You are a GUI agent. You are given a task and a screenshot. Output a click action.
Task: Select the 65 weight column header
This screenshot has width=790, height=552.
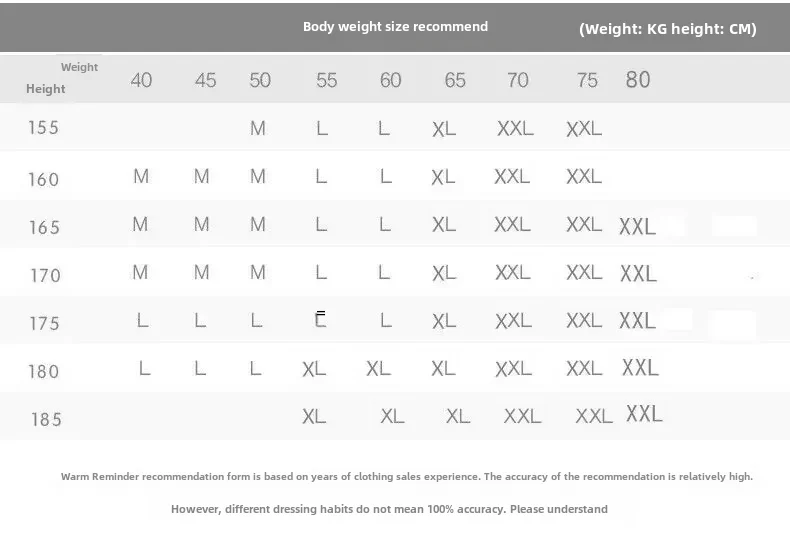[455, 80]
